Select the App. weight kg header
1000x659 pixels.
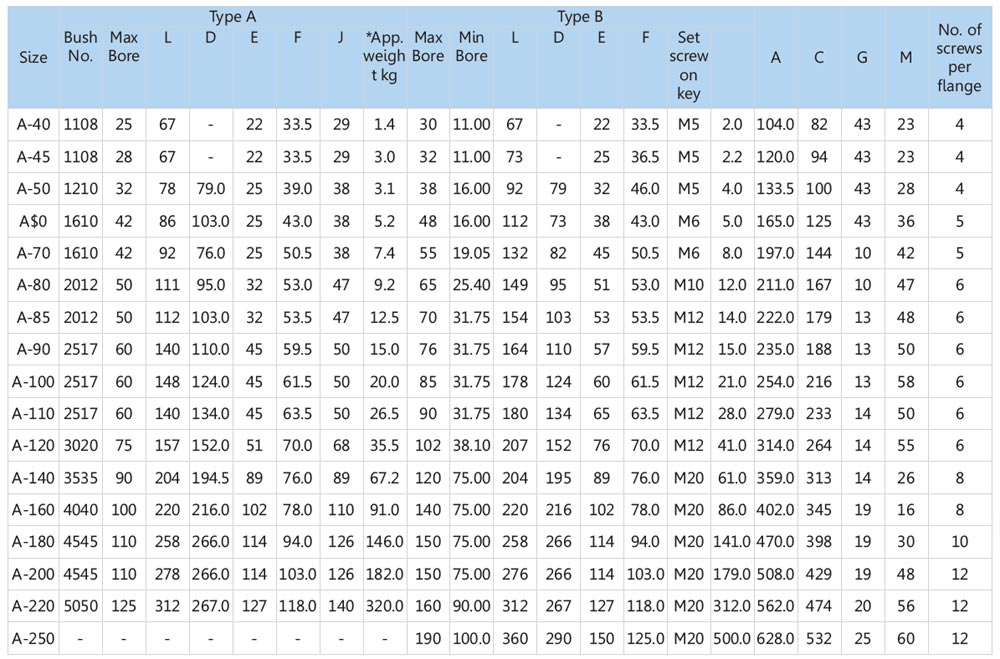tap(383, 57)
